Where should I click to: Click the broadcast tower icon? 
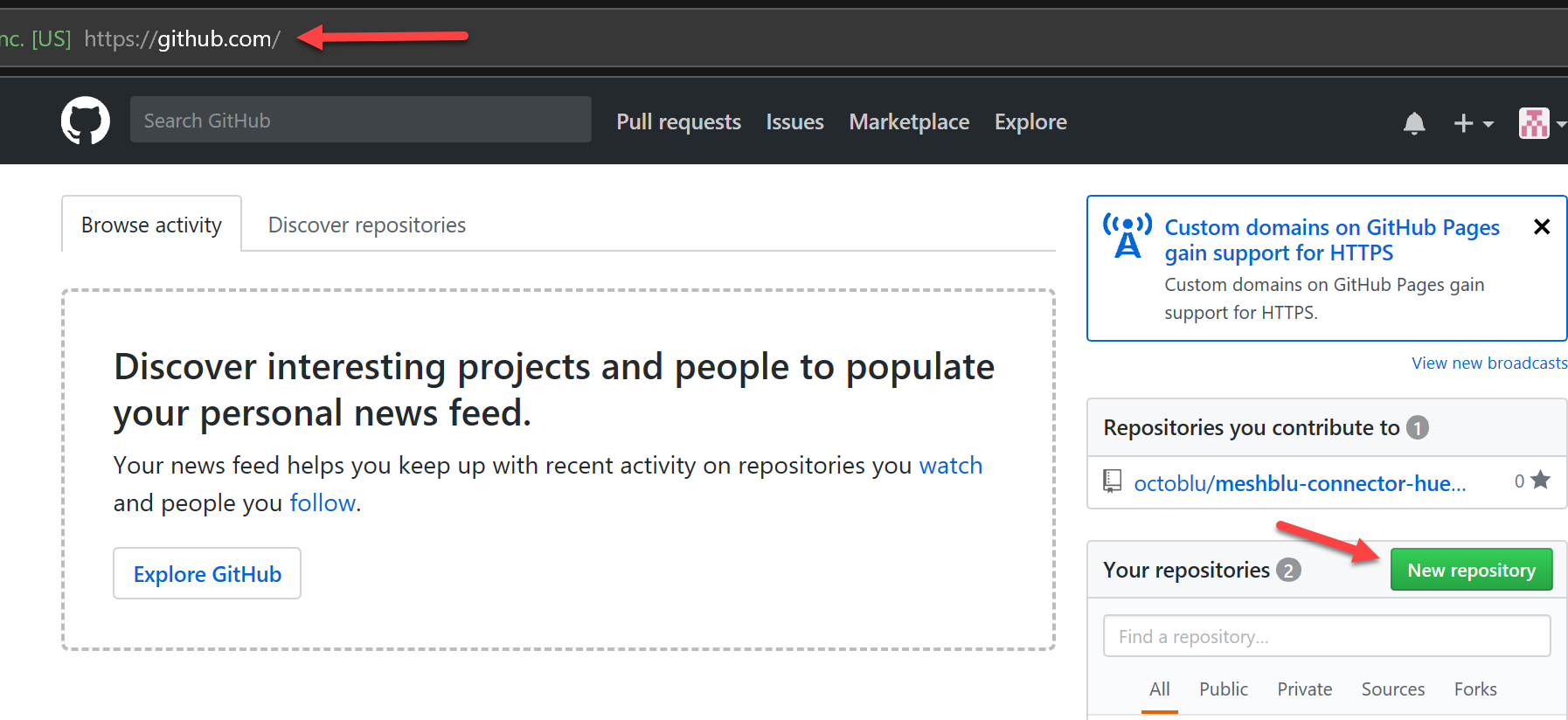1127,235
